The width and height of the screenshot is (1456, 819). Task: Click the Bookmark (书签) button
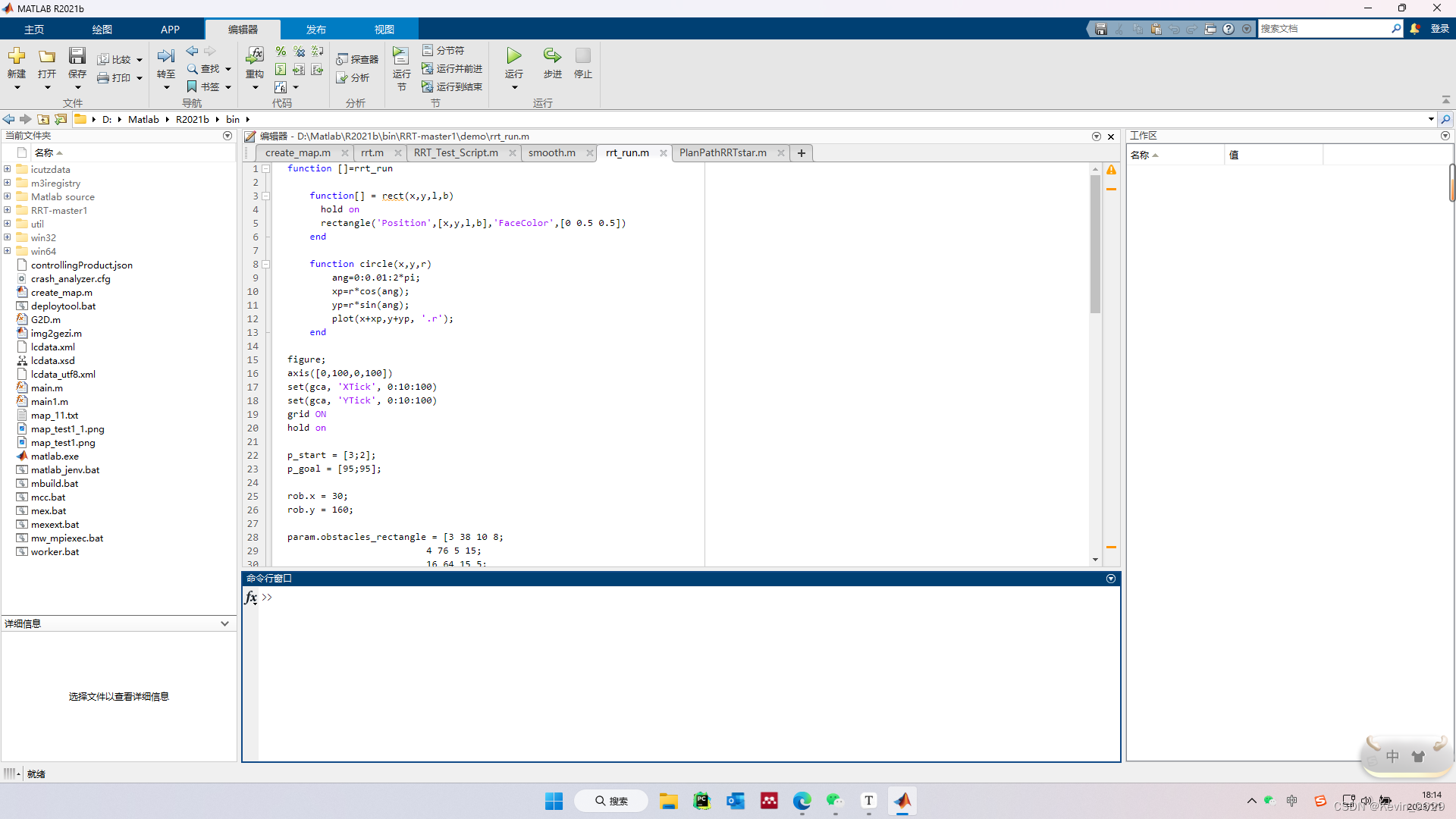click(203, 86)
